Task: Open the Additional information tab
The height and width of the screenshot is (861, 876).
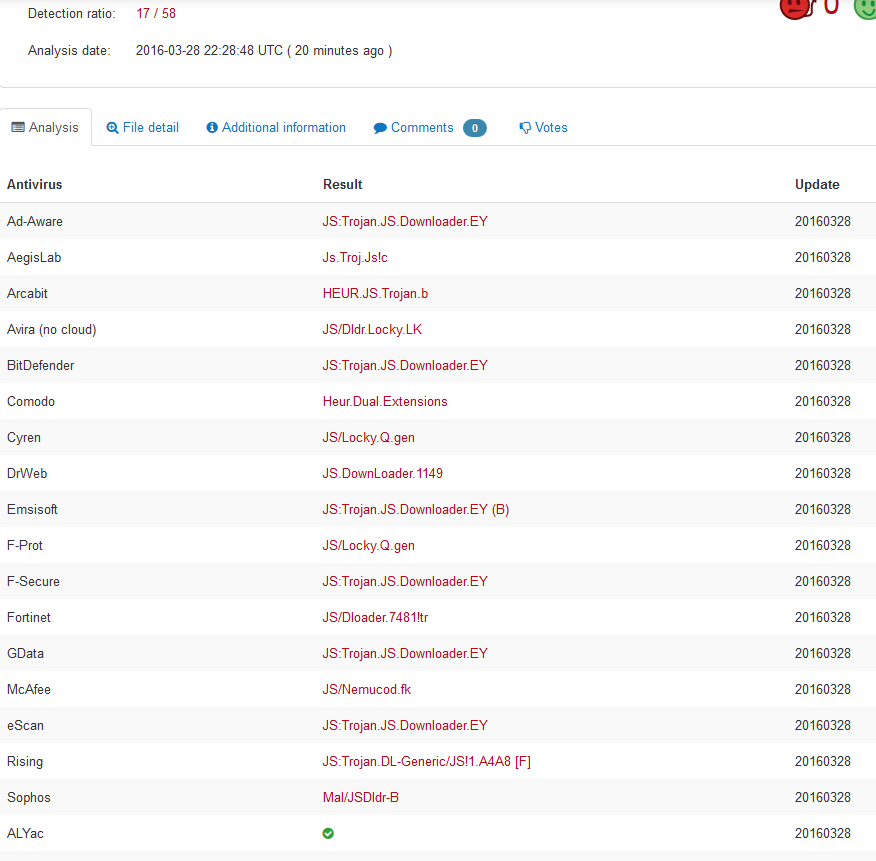Action: [x=276, y=127]
